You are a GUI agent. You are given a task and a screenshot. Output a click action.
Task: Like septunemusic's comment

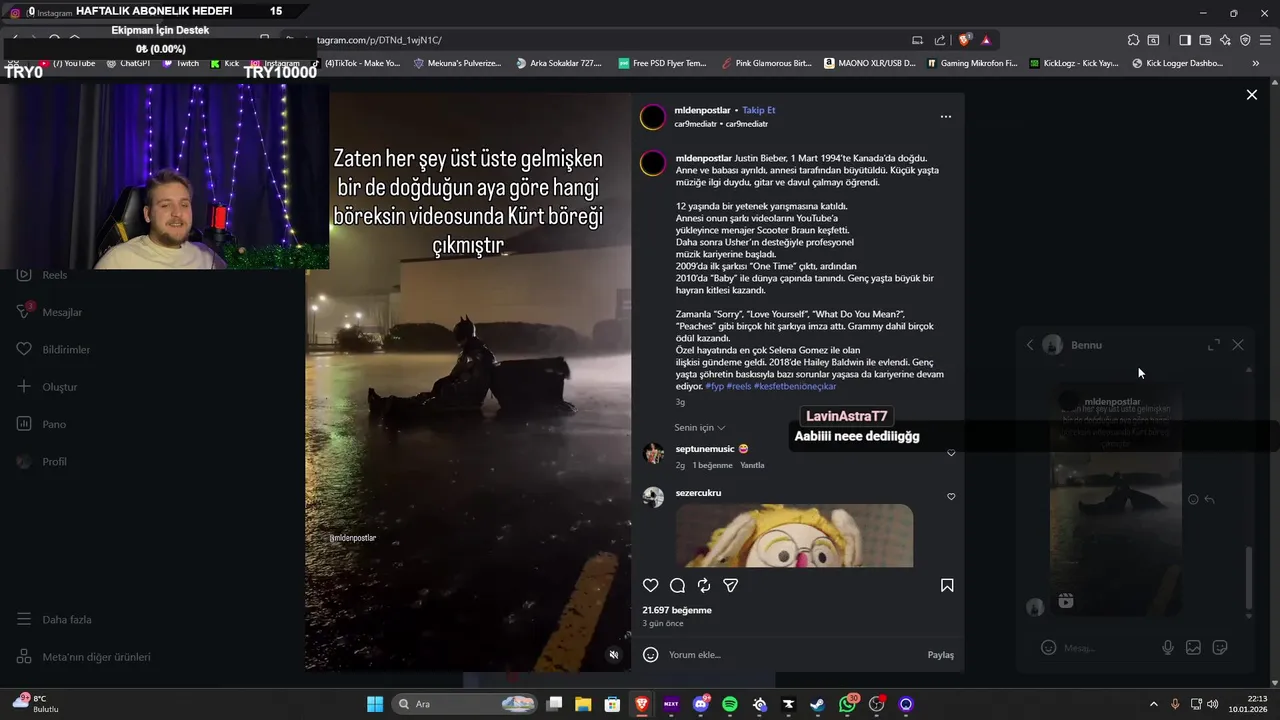(951, 453)
